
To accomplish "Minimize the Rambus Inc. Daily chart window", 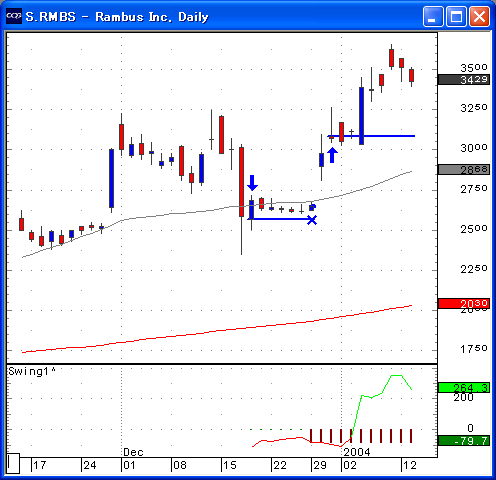I will click(x=433, y=16).
